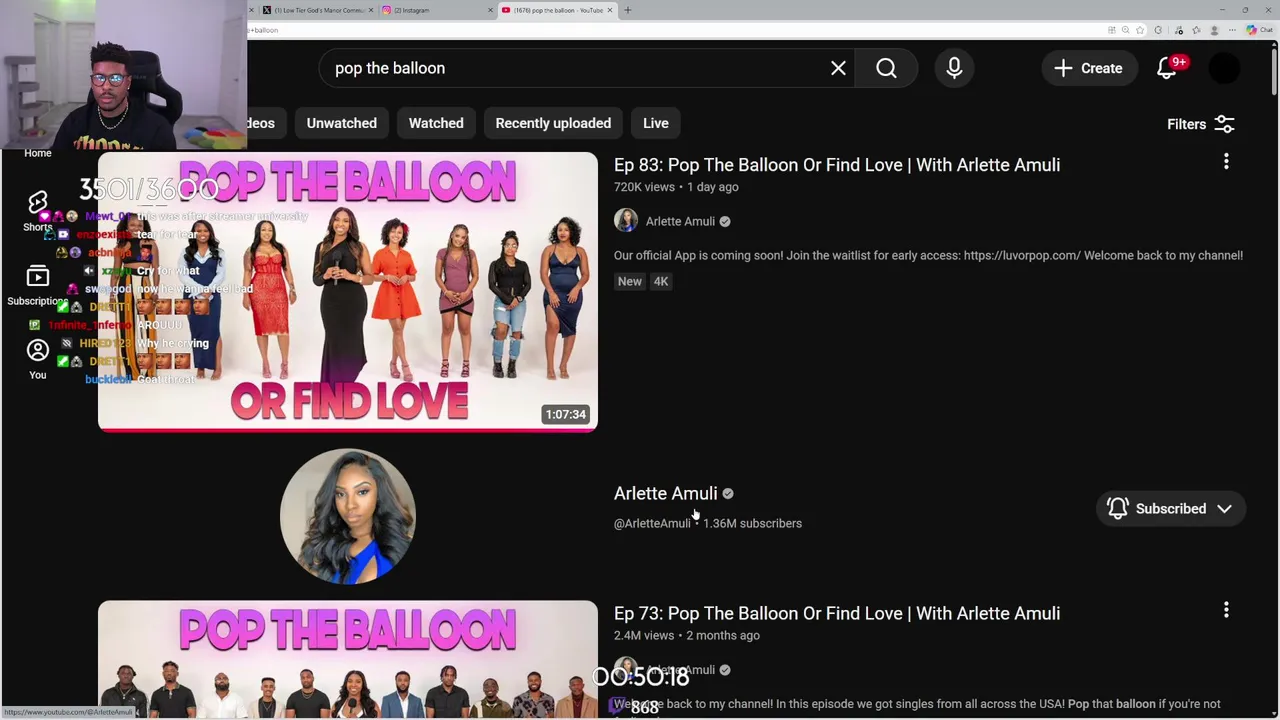The width and height of the screenshot is (1280, 720).
Task: Expand the Subscribed notification dropdown
Action: point(1171,508)
